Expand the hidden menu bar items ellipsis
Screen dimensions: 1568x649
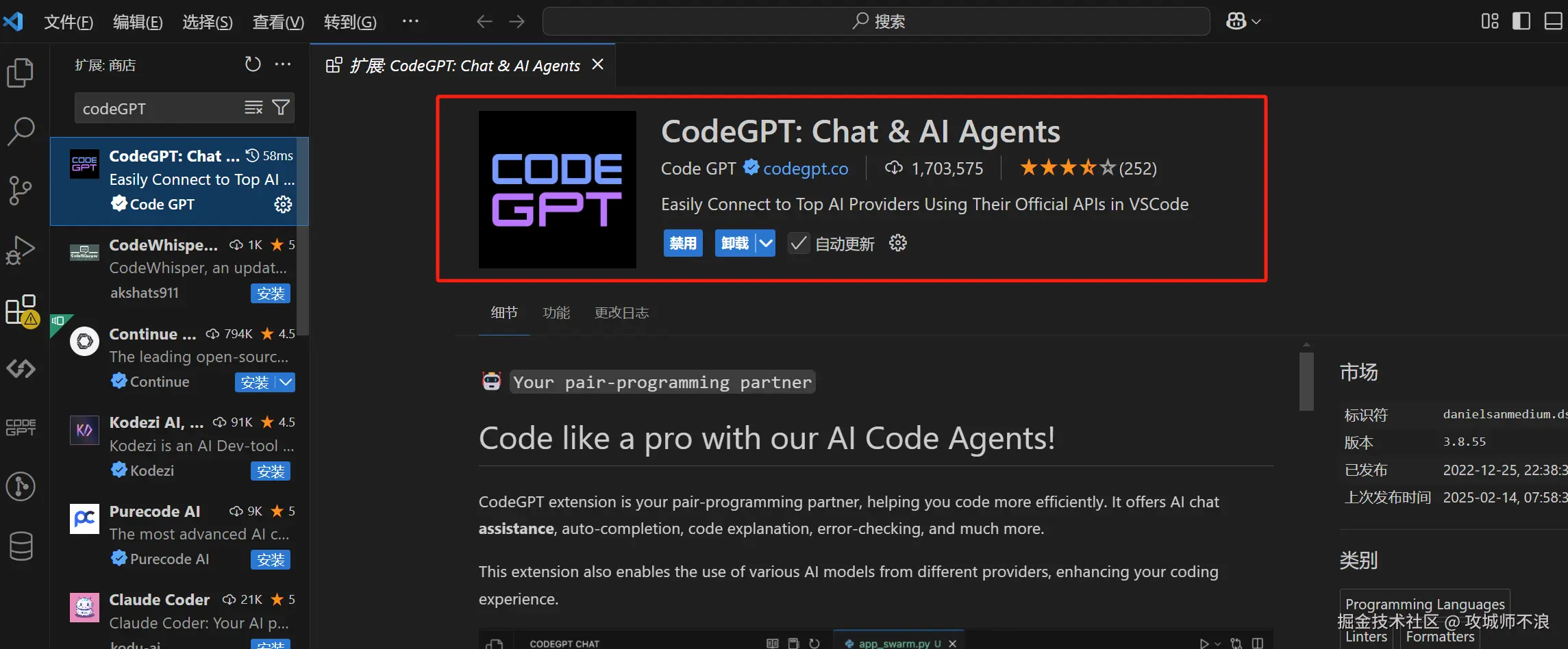point(410,21)
